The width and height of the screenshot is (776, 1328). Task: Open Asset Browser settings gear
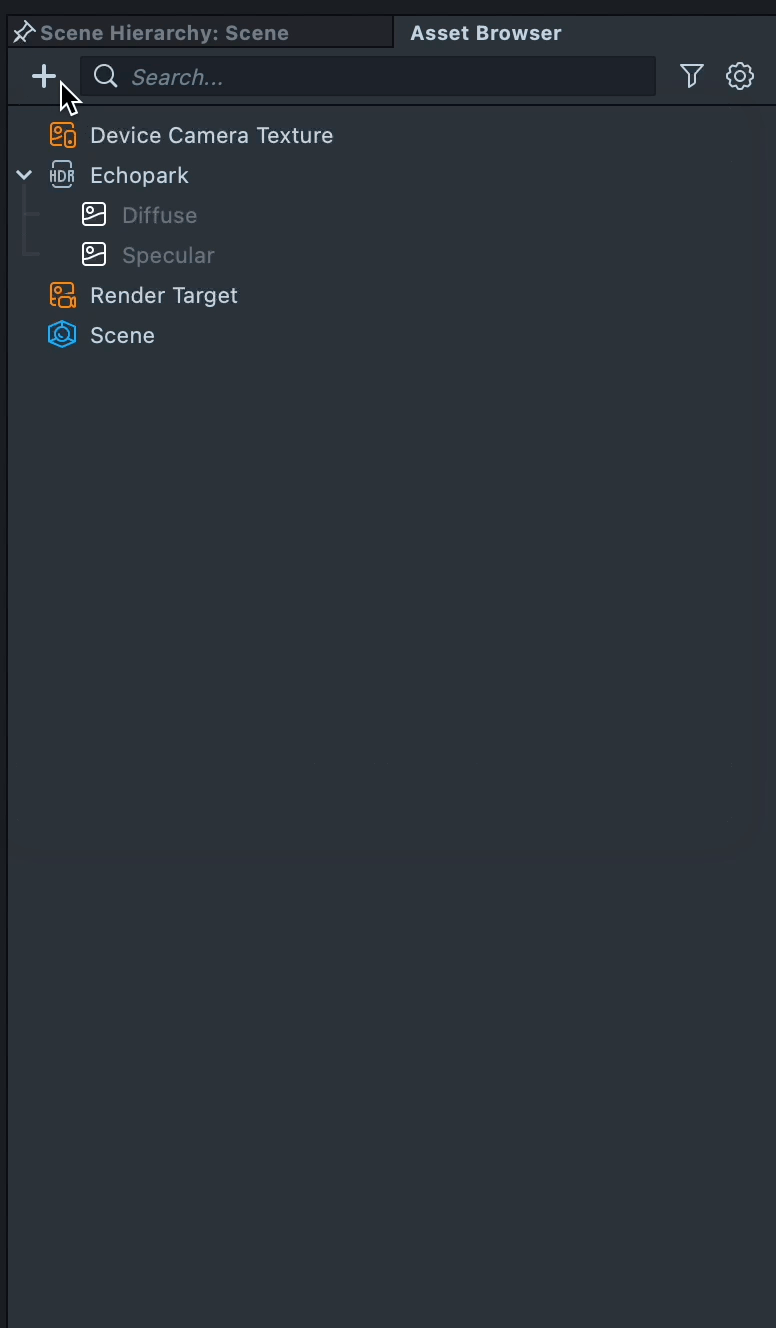(740, 76)
